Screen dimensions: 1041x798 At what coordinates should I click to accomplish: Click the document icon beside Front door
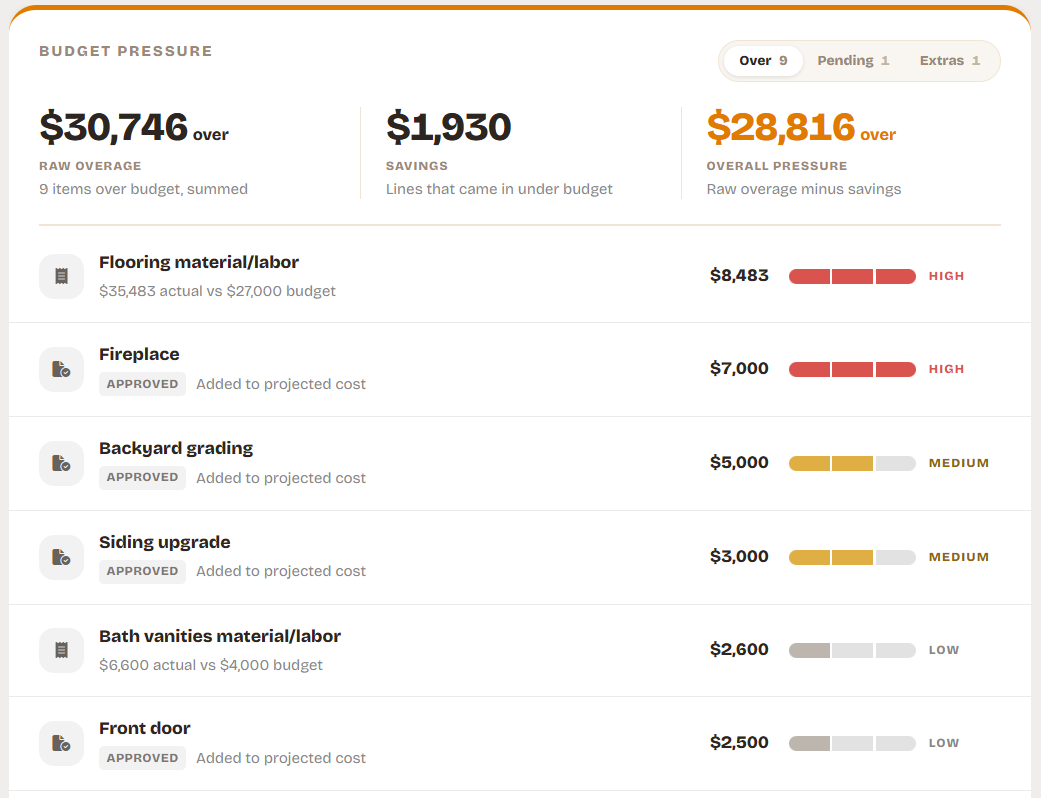point(61,744)
